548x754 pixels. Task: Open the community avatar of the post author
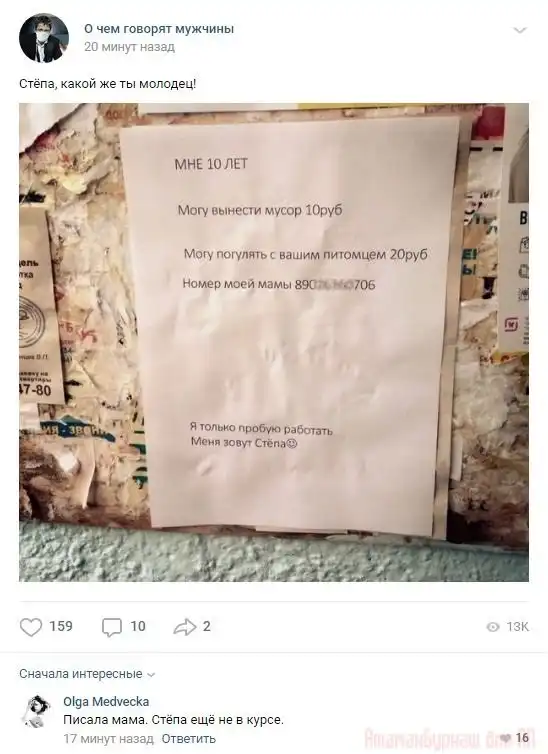click(43, 38)
